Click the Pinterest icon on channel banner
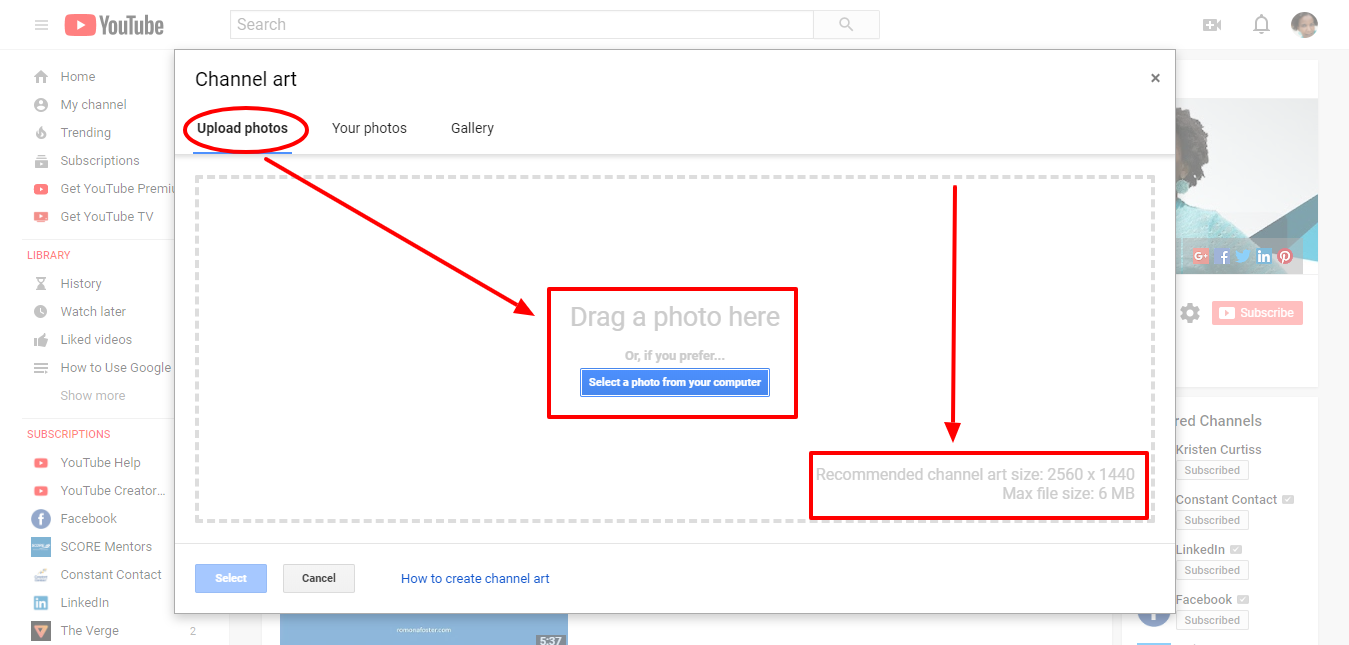This screenshot has height=645, width=1349. pyautogui.click(x=1285, y=256)
